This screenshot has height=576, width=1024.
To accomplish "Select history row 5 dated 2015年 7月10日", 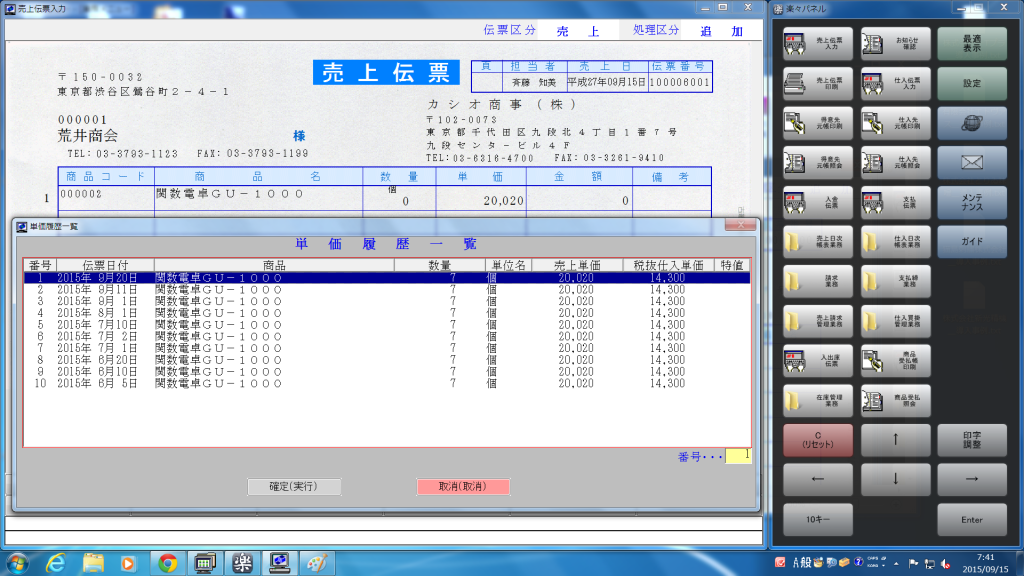I will (387, 325).
